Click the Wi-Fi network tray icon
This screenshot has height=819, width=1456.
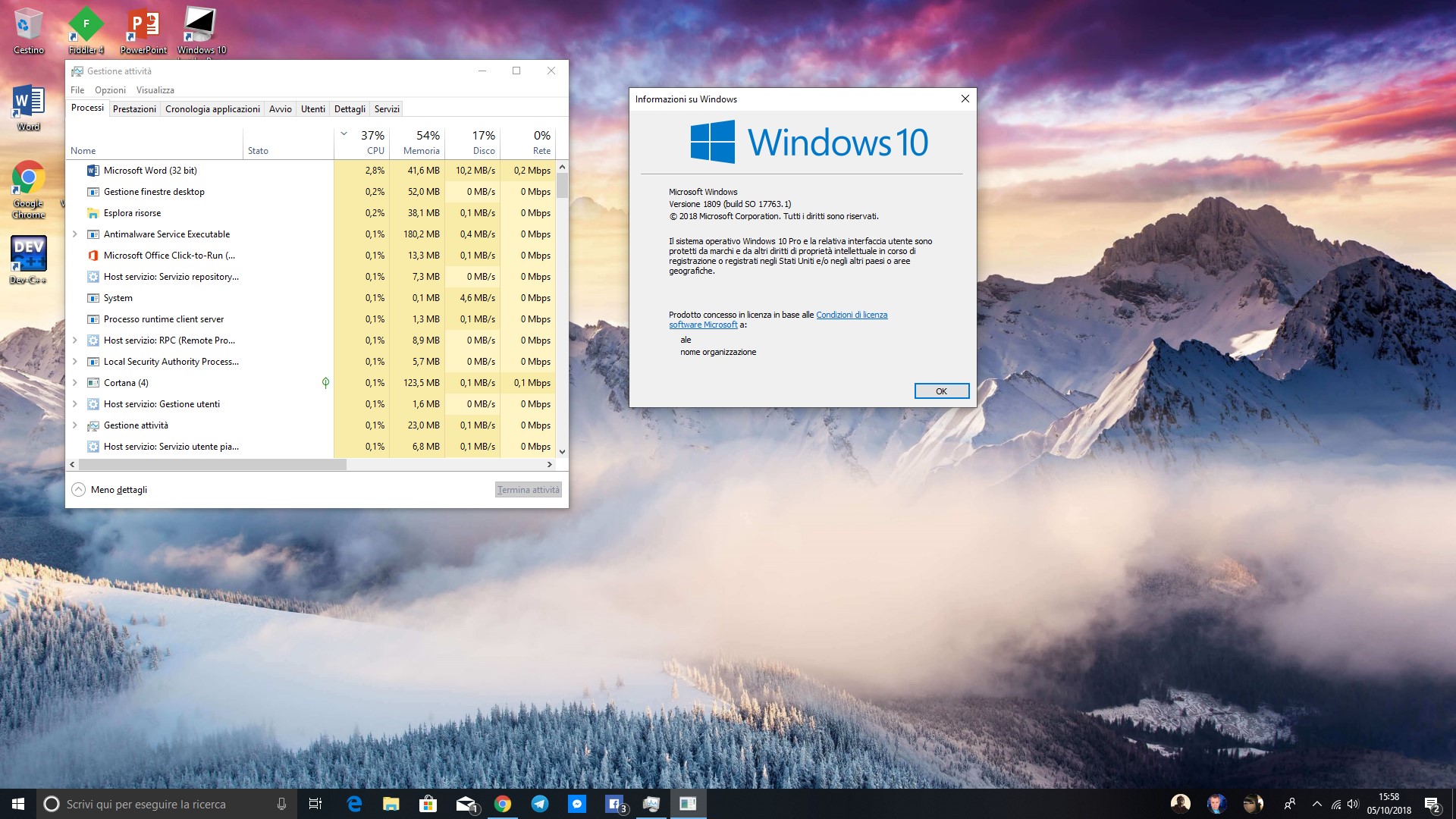[x=1335, y=804]
